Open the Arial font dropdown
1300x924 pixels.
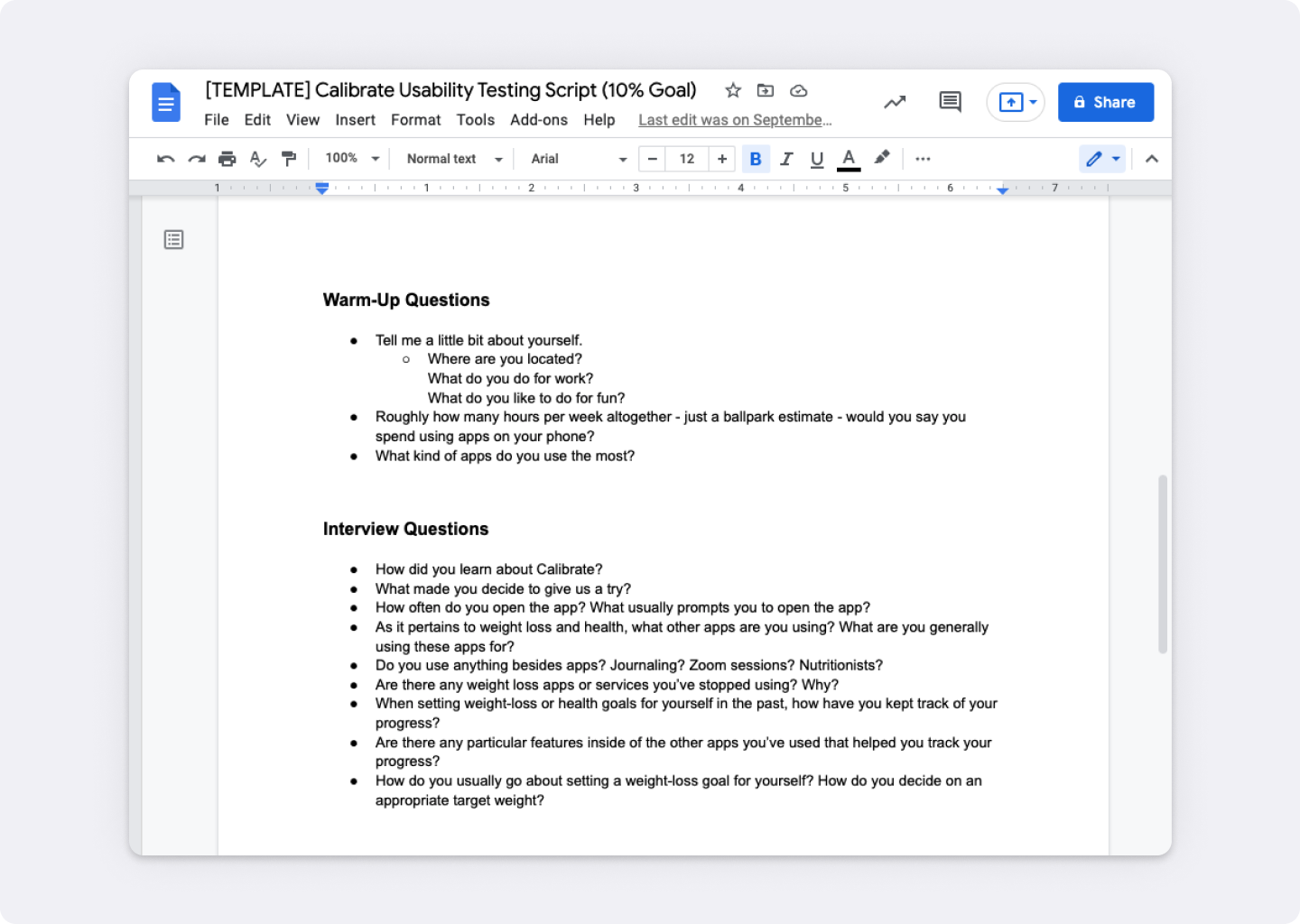579,159
